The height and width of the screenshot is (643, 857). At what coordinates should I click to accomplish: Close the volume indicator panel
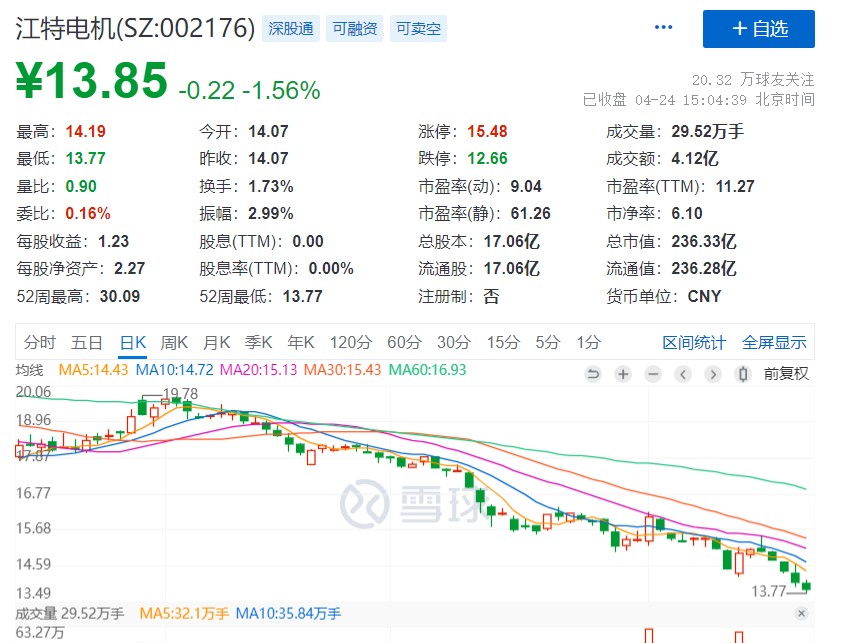pos(801,613)
